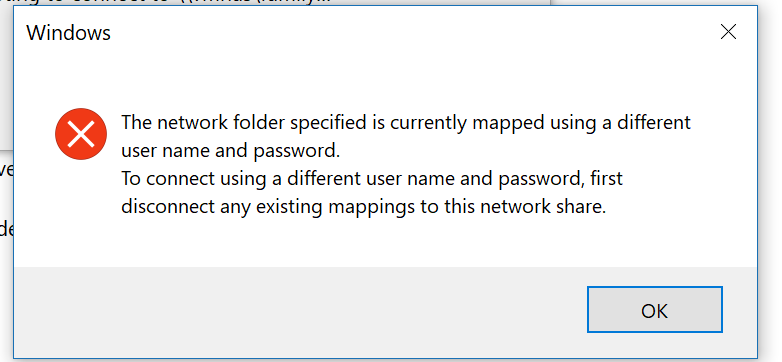Click the word currently in the error text
Image resolution: width=782 pixels, height=362 pixels.
(429, 124)
